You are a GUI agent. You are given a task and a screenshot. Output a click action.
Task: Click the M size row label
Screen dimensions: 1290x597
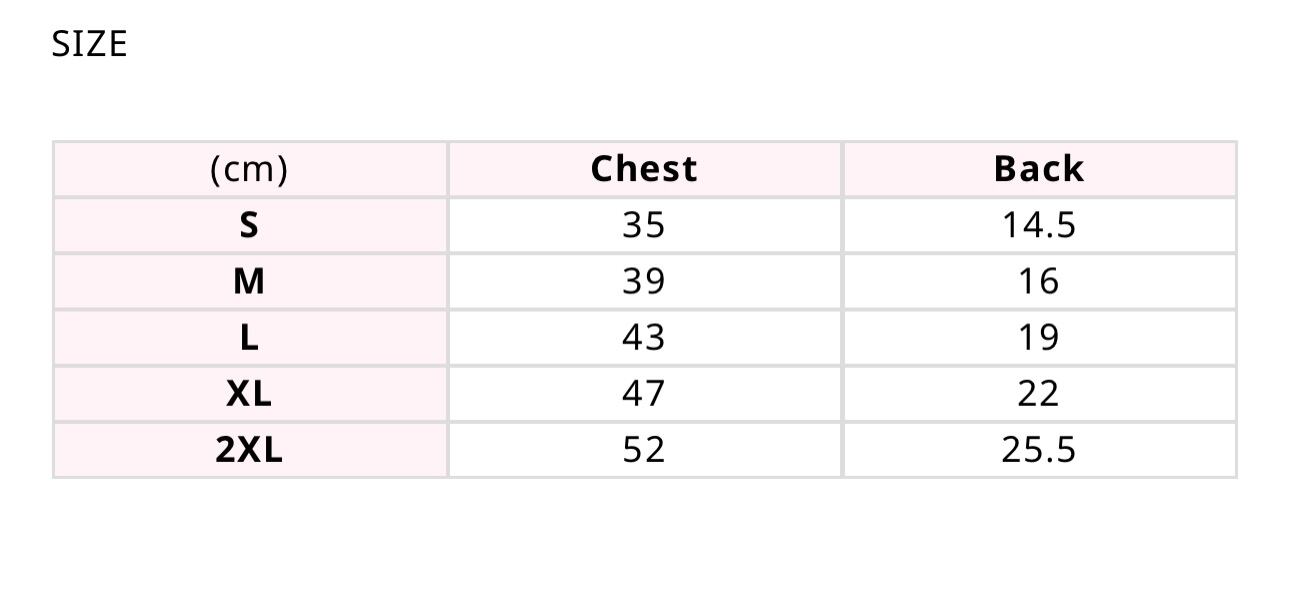coord(249,281)
